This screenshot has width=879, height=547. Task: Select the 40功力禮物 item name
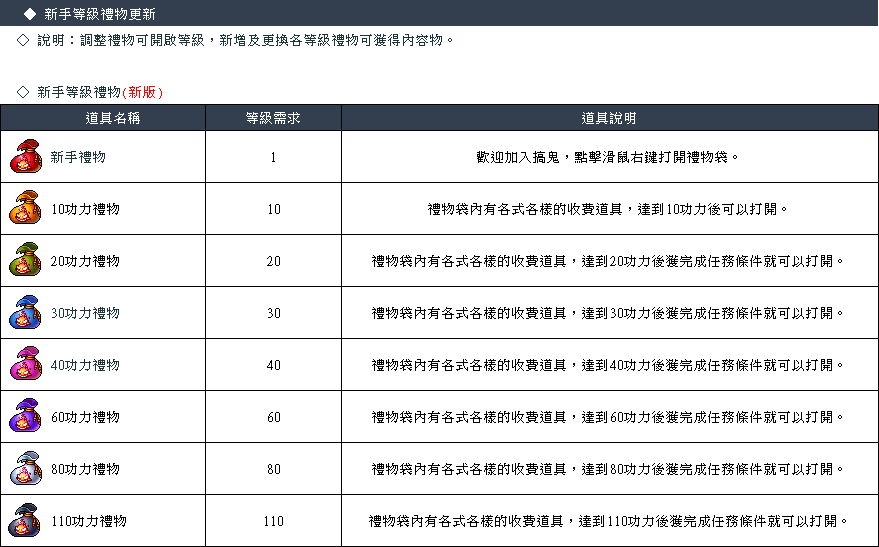click(85, 365)
